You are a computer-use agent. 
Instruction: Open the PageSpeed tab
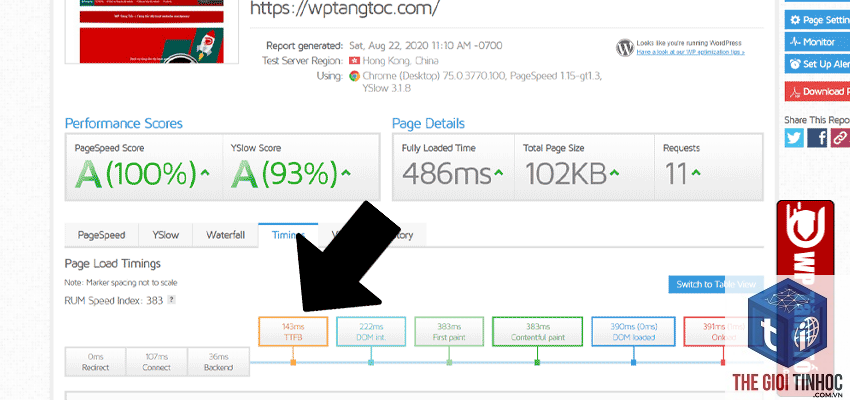click(101, 235)
